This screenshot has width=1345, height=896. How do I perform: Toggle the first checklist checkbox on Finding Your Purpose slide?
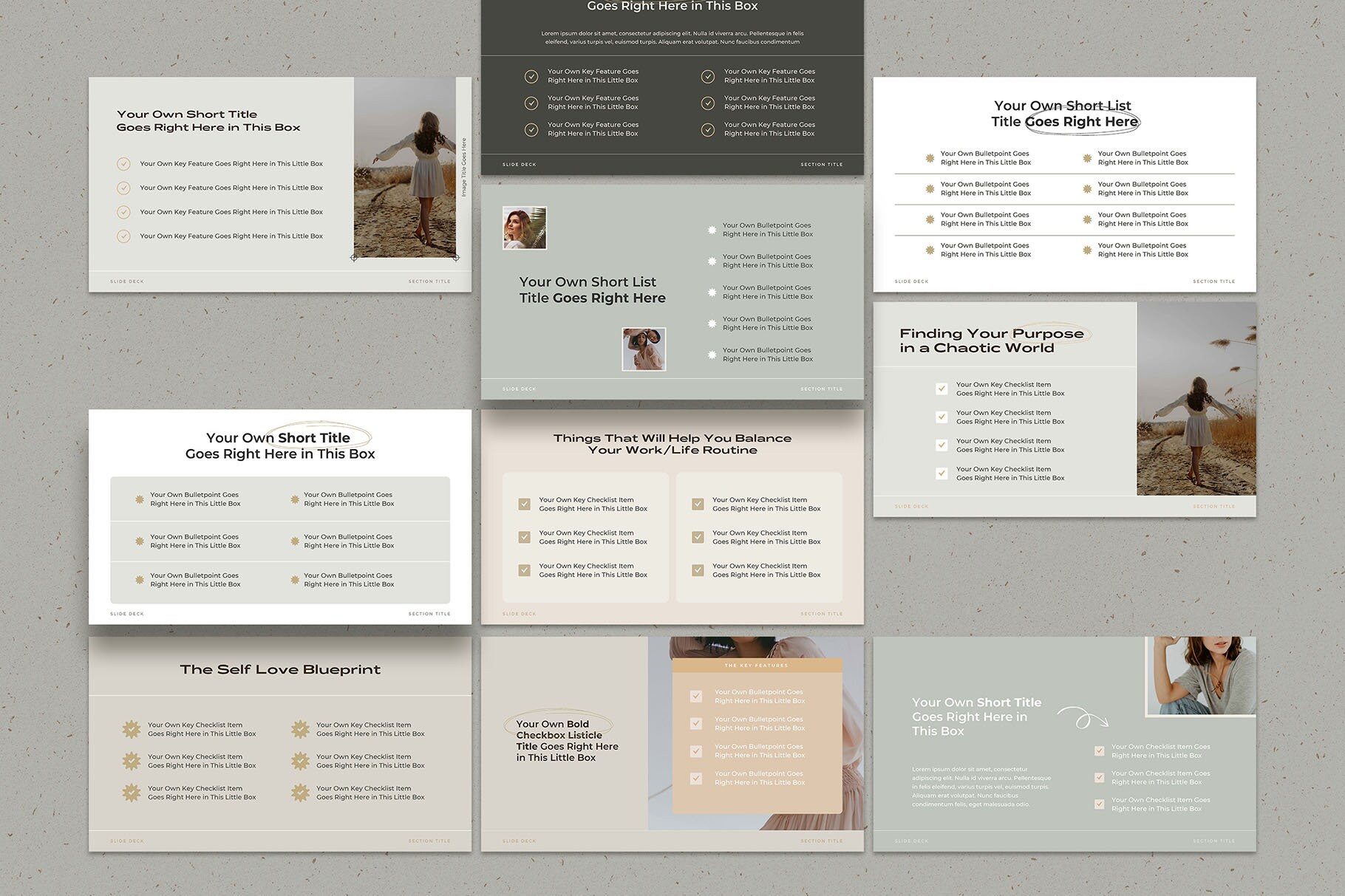click(x=941, y=389)
